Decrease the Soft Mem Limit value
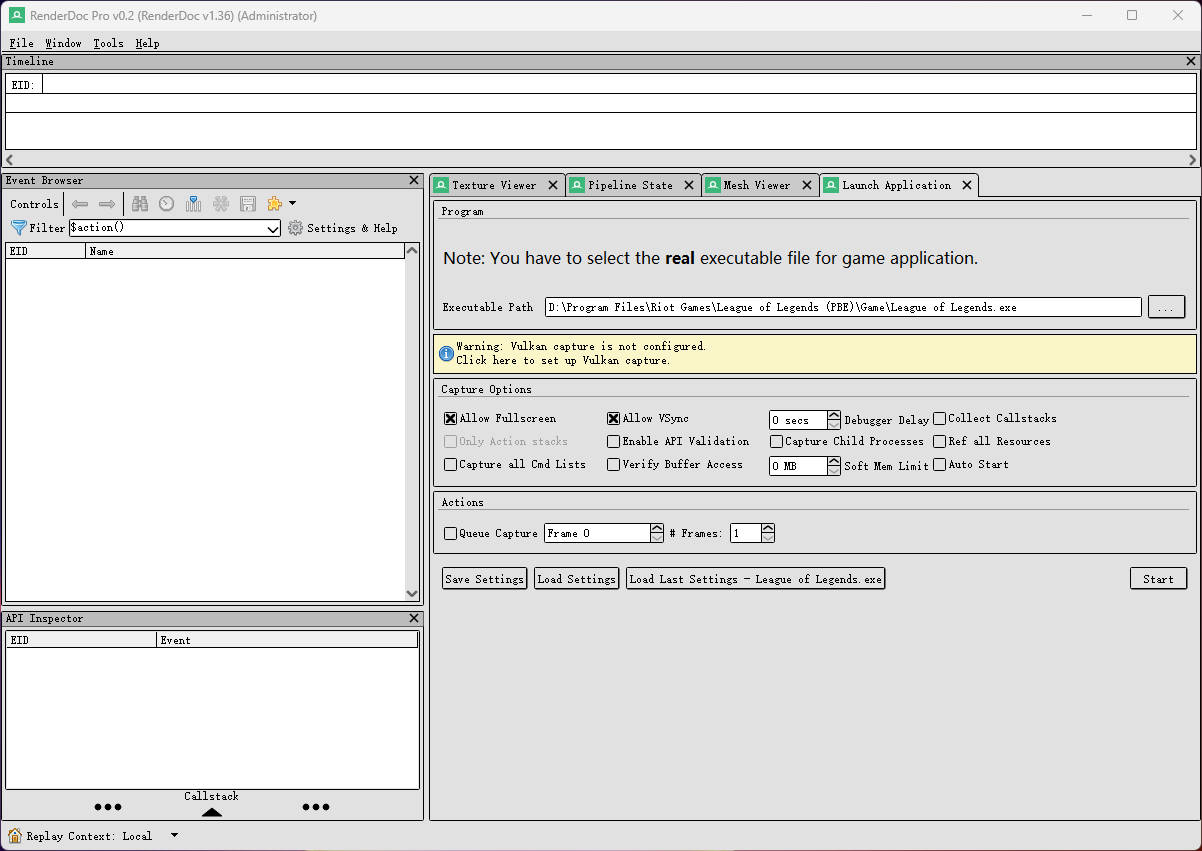Screen dimensions: 1202x851 [x=834, y=471]
